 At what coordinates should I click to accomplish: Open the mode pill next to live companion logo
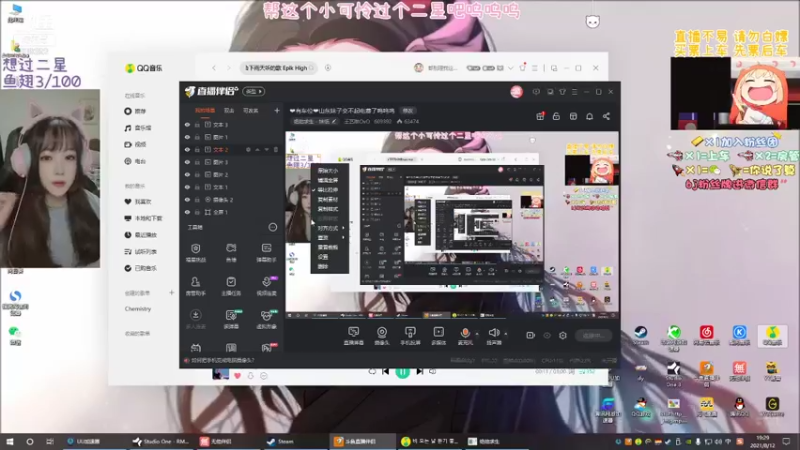253,92
